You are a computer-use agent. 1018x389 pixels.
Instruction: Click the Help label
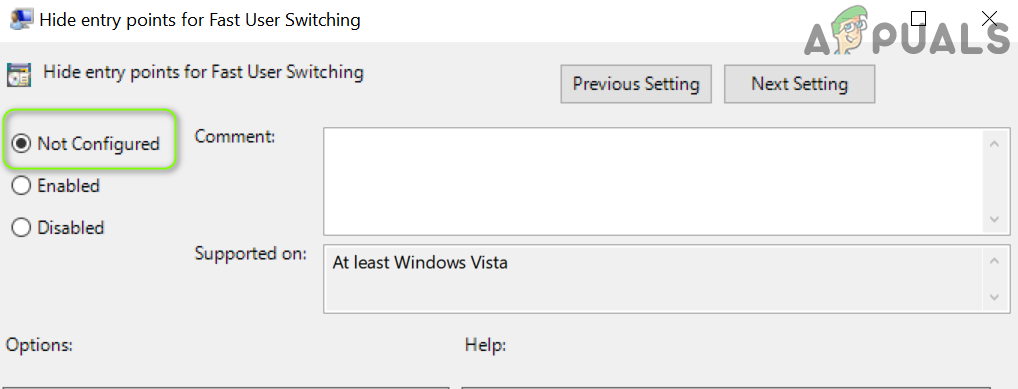(486, 345)
